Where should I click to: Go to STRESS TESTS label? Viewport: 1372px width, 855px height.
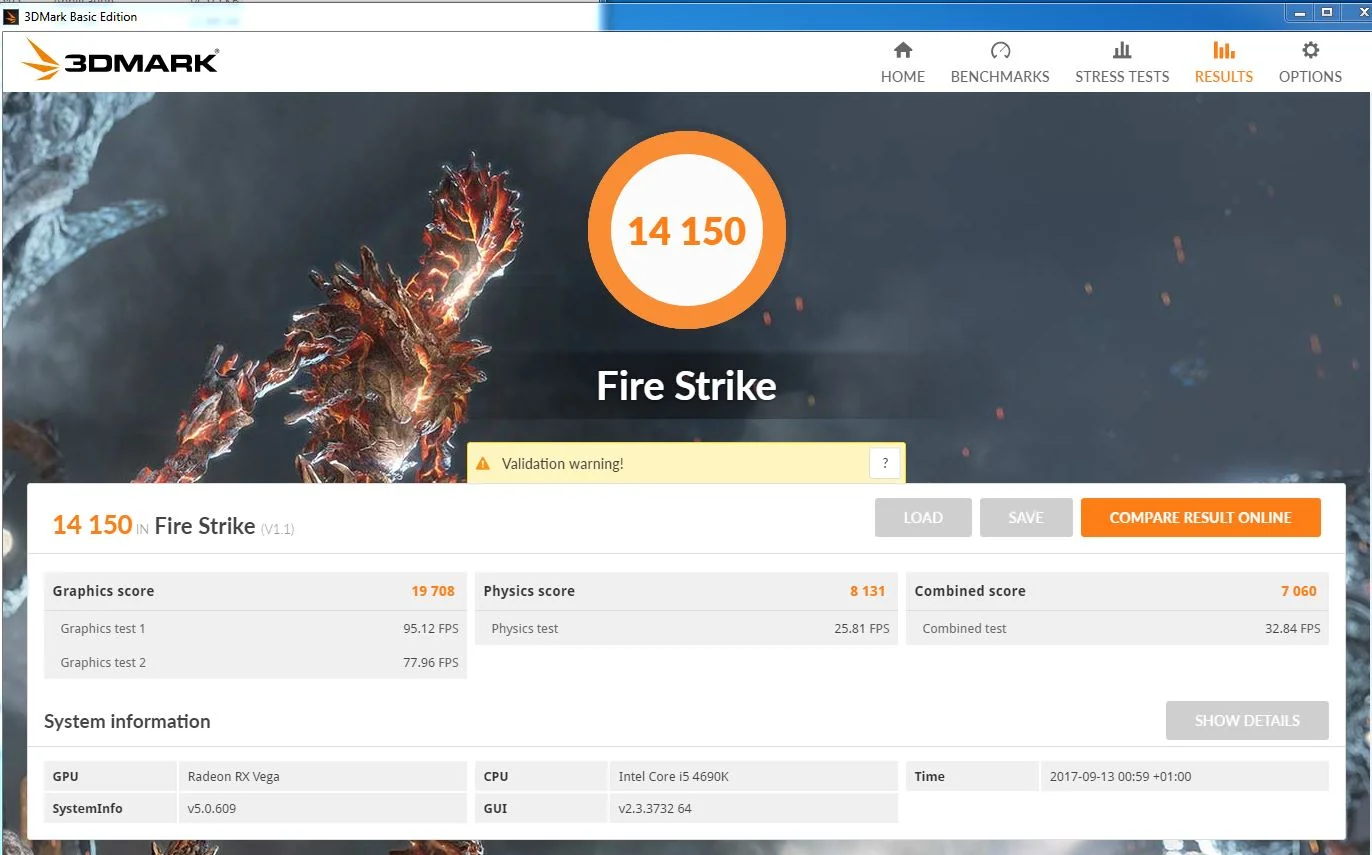(1122, 77)
